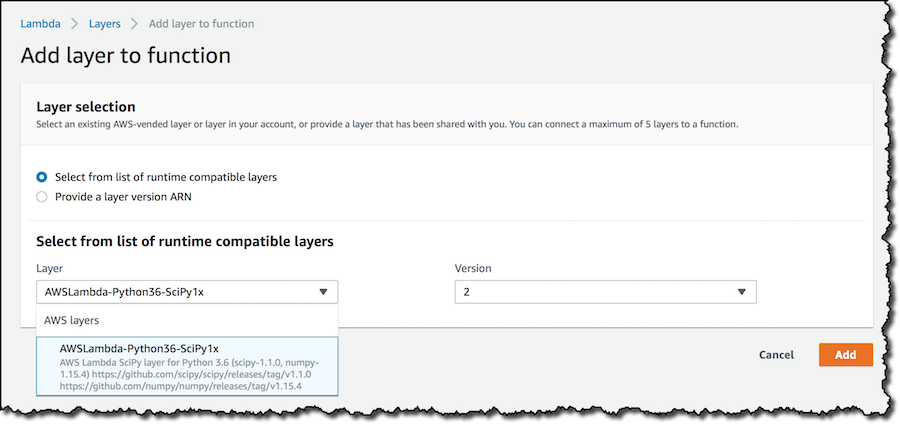Expand the Version dropdown showing 2

click(x=606, y=292)
